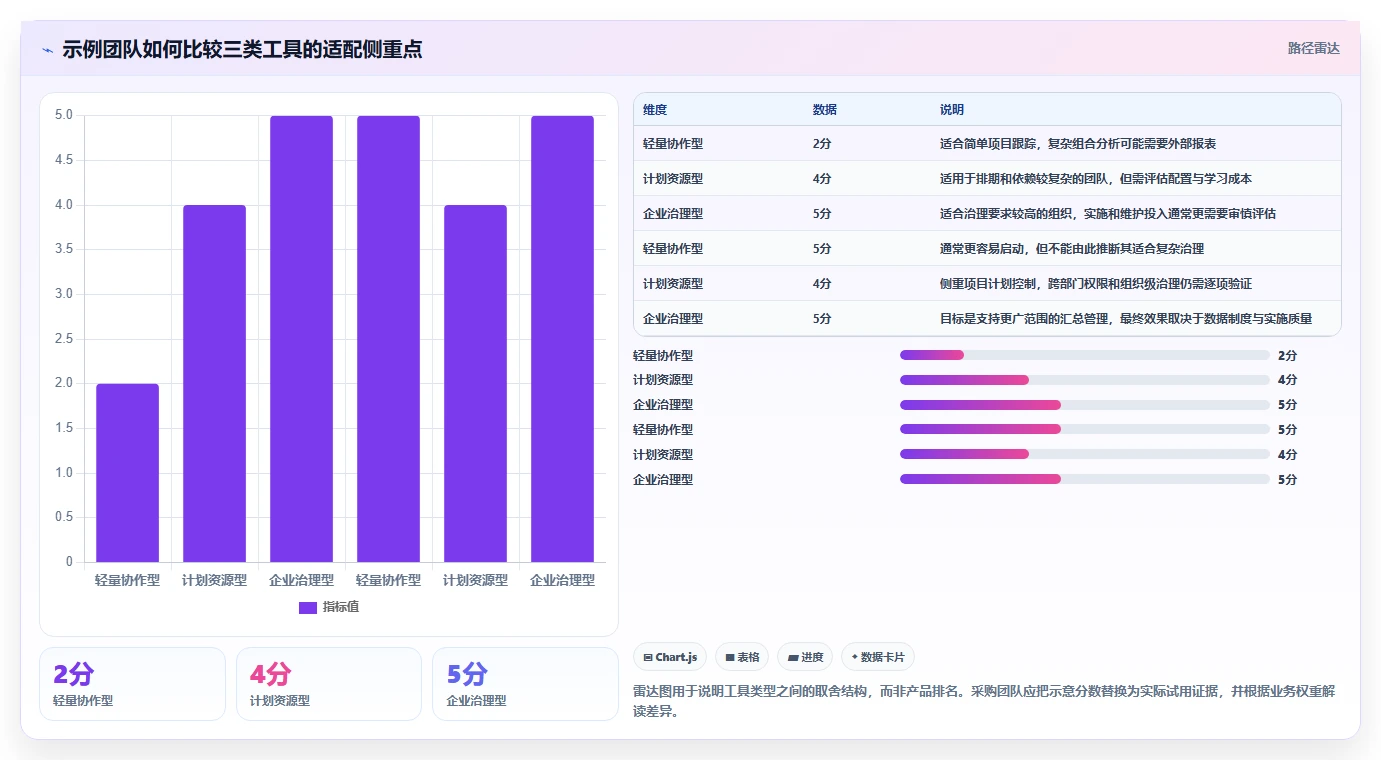
Task: Click the 轻量协作型 progress bar showing 5分
Action: (x=1085, y=429)
